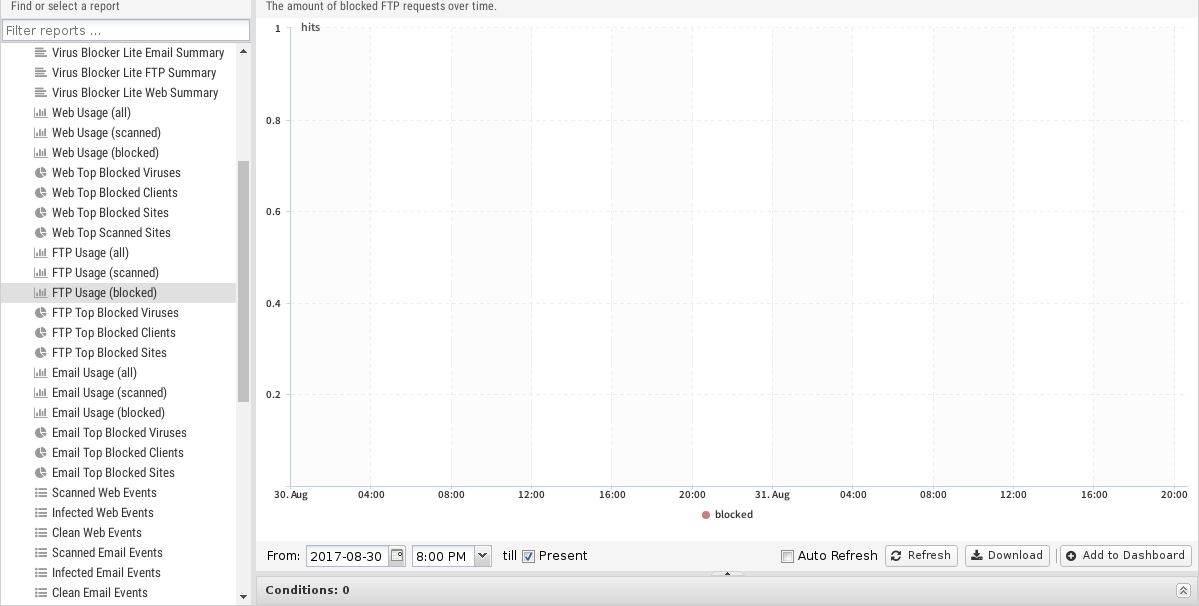
Task: Click the Web Usage (scanned) chart icon
Action: pos(41,132)
